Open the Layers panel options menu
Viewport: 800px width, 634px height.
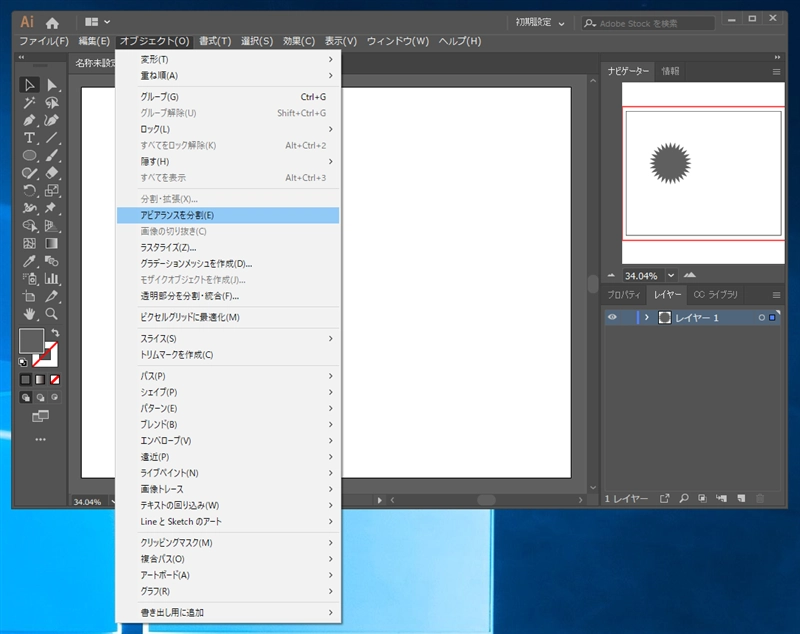click(x=776, y=295)
